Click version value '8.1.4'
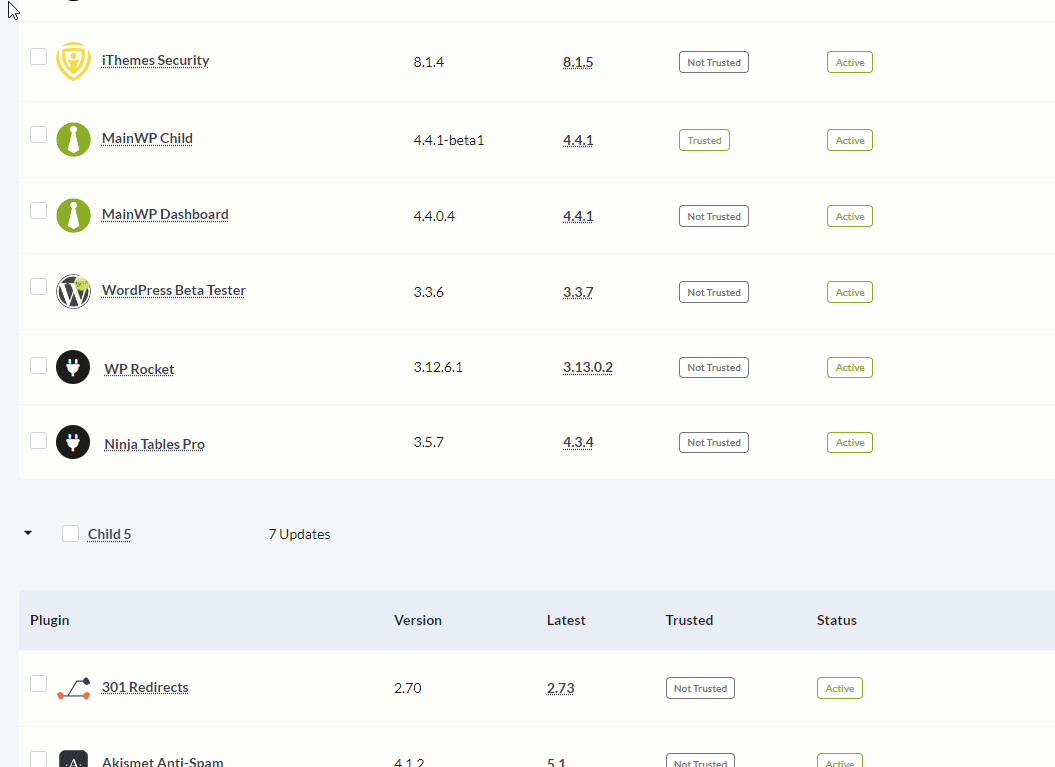Screen dimensions: 1055x767 429,63
